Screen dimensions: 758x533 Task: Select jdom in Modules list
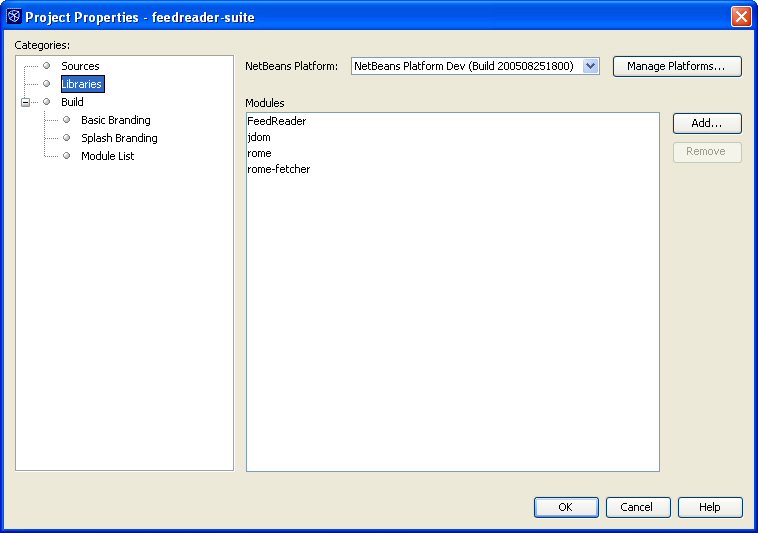coord(452,137)
